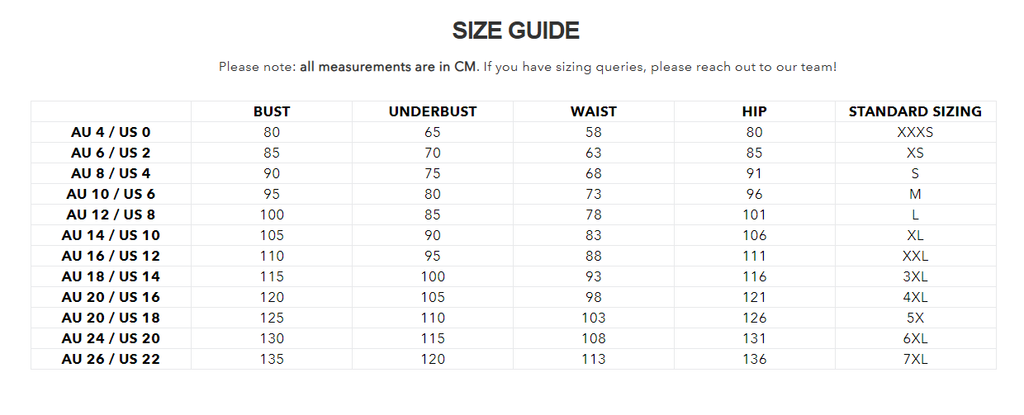Select the AU 20 / US 18 row label
The image size is (1024, 415).
point(111,317)
